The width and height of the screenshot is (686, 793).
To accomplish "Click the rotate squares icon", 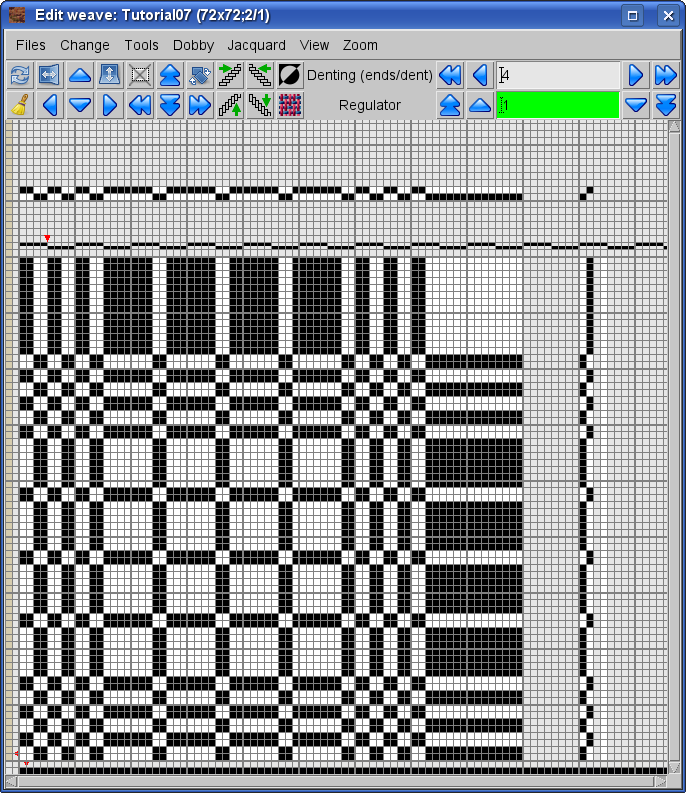I will click(x=200, y=75).
